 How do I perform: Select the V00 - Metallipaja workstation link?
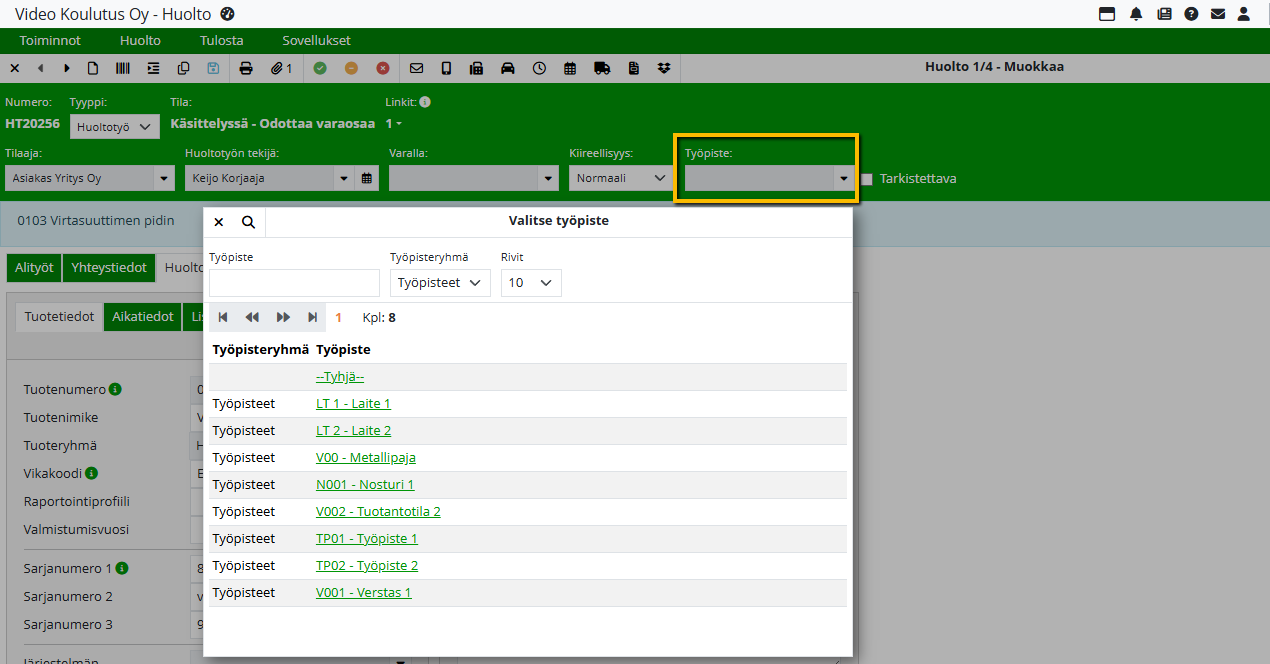pos(365,457)
